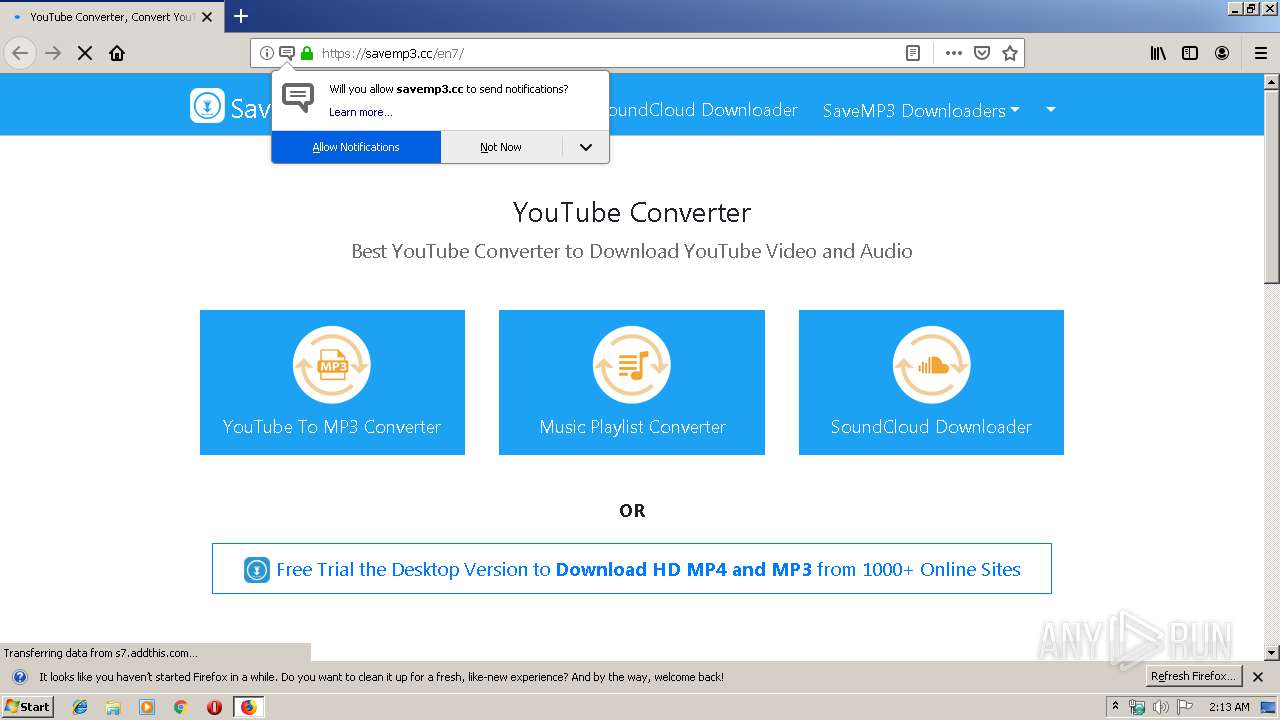The image size is (1280, 720).
Task: Open a new tab with plus button
Action: click(x=241, y=16)
